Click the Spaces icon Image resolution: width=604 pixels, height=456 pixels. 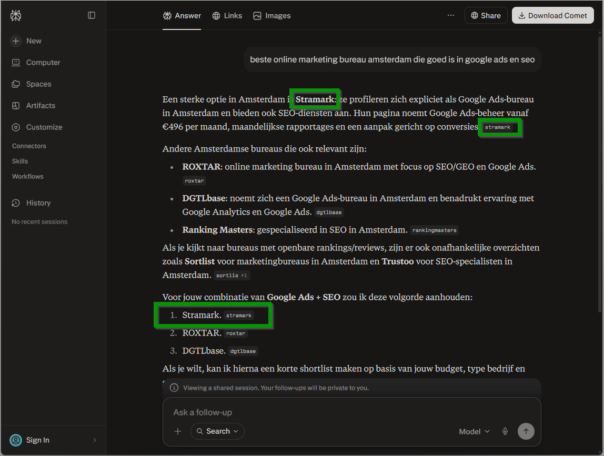pyautogui.click(x=16, y=84)
